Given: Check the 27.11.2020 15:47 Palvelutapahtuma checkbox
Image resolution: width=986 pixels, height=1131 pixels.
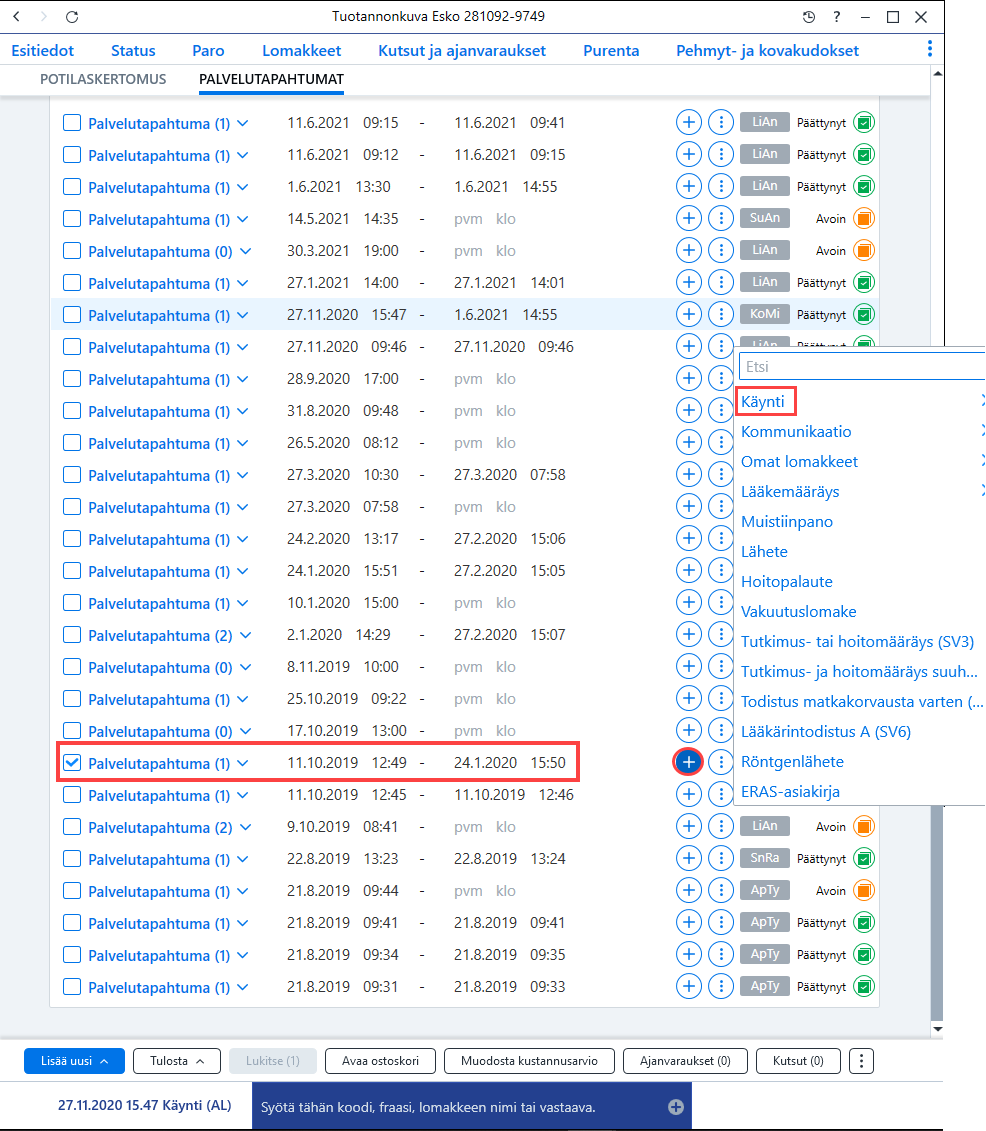Looking at the screenshot, I should (x=71, y=314).
